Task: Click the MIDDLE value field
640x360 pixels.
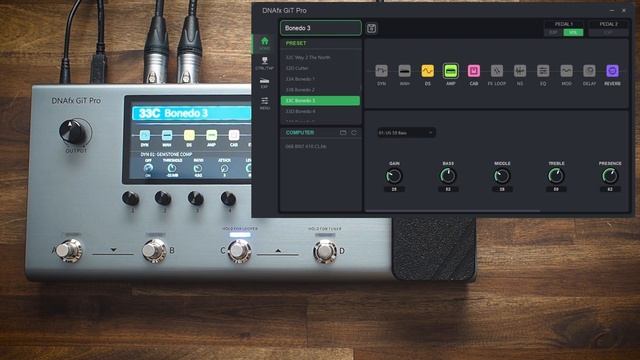Action: pos(502,189)
